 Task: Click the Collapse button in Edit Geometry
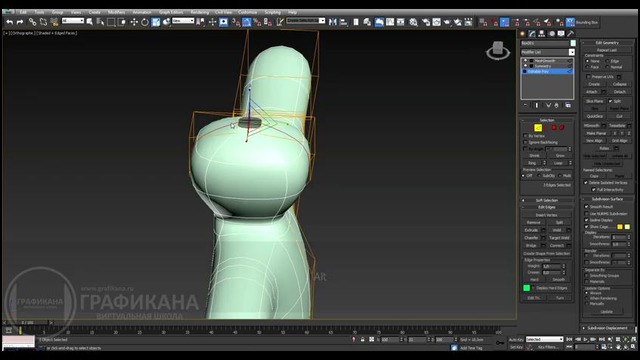(x=619, y=84)
